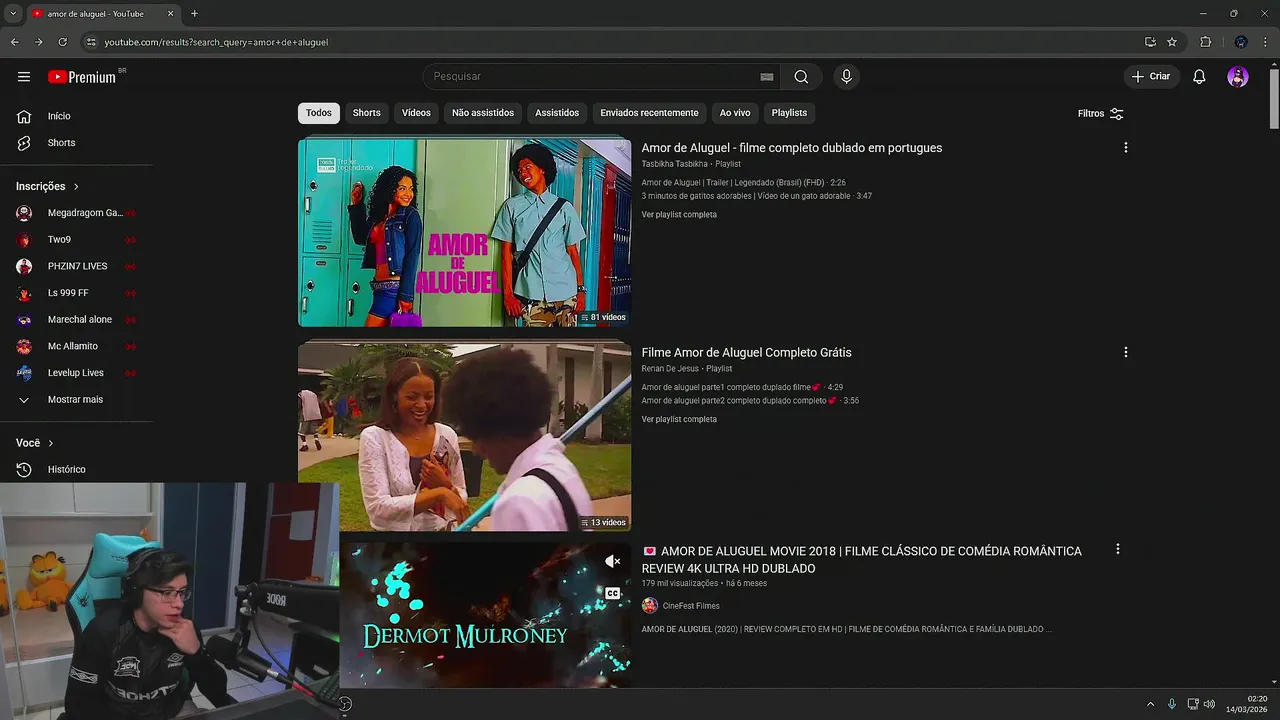Viewport: 1280px width, 720px height.
Task: Click the search magnifier button
Action: point(801,77)
